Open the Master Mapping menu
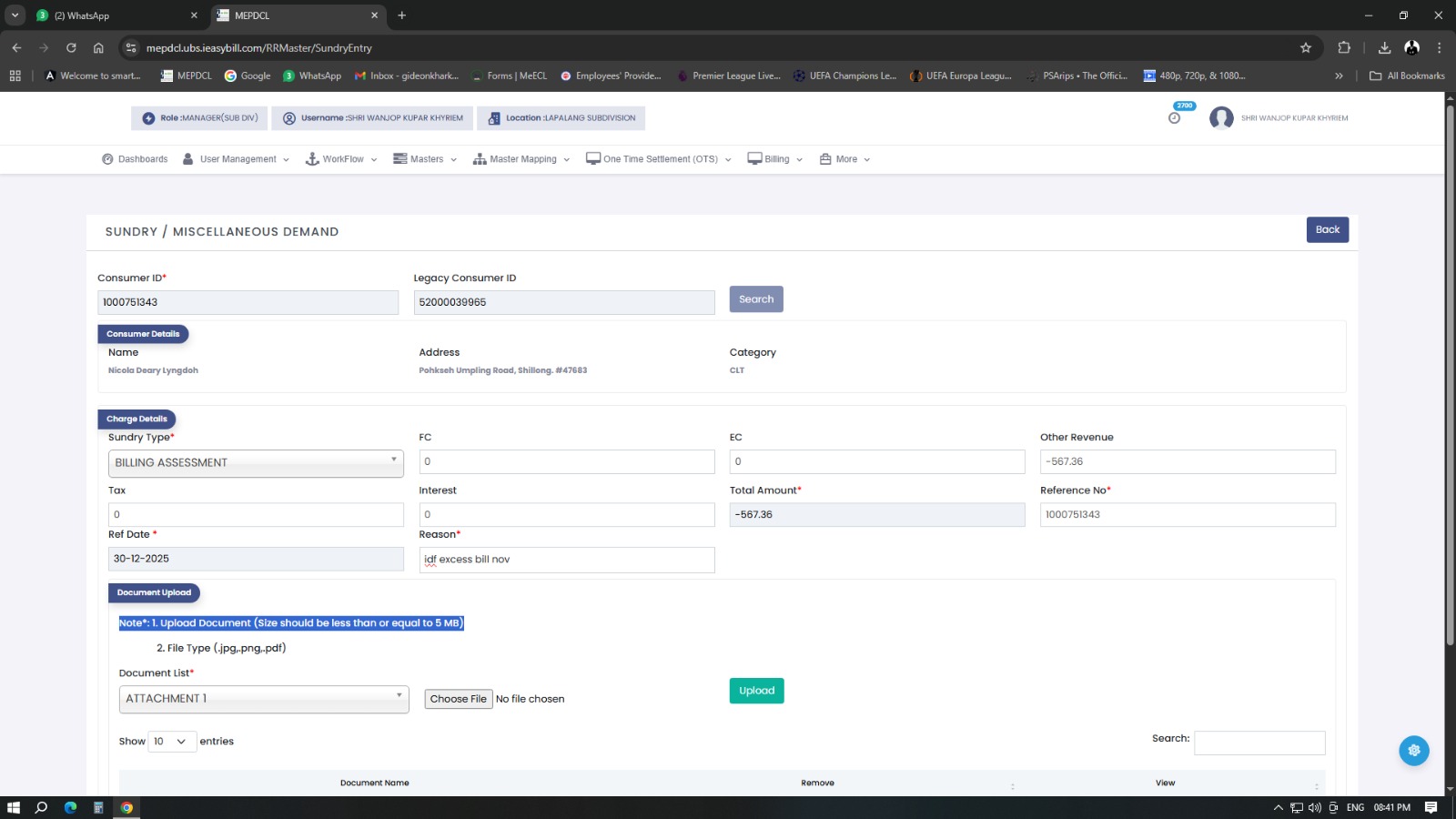Viewport: 1456px width, 819px height. (521, 159)
